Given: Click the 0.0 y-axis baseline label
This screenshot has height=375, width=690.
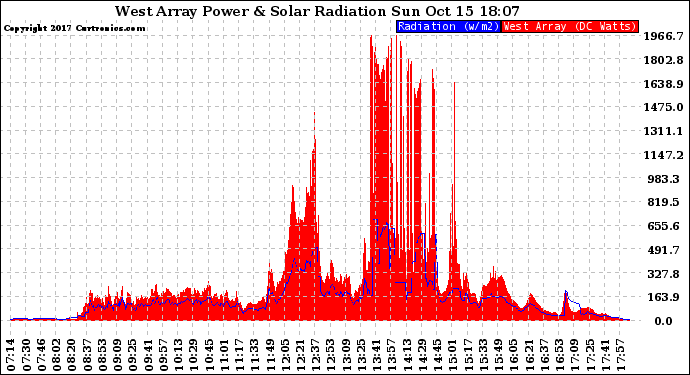Looking at the screenshot, I should click(663, 321).
